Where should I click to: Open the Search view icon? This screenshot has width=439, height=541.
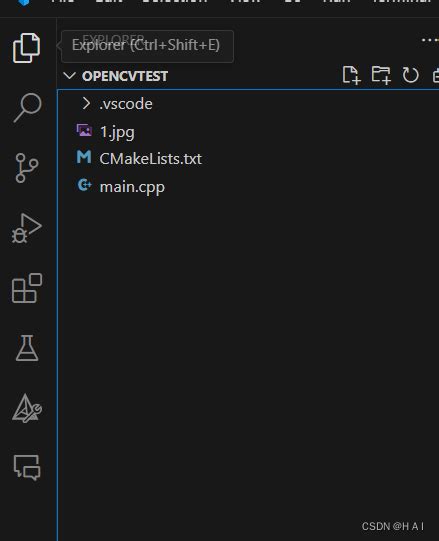pos(27,107)
